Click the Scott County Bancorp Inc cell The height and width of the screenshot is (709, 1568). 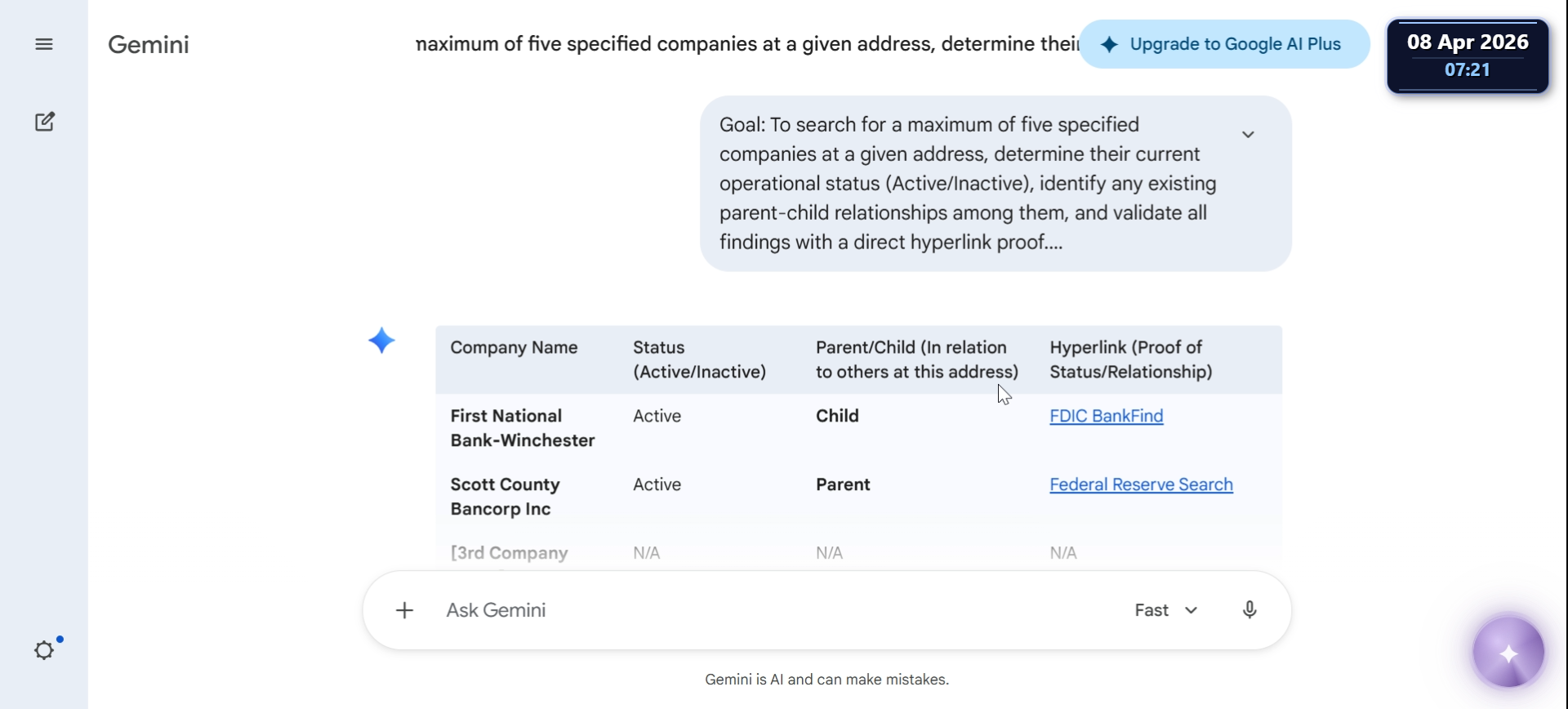click(x=505, y=497)
